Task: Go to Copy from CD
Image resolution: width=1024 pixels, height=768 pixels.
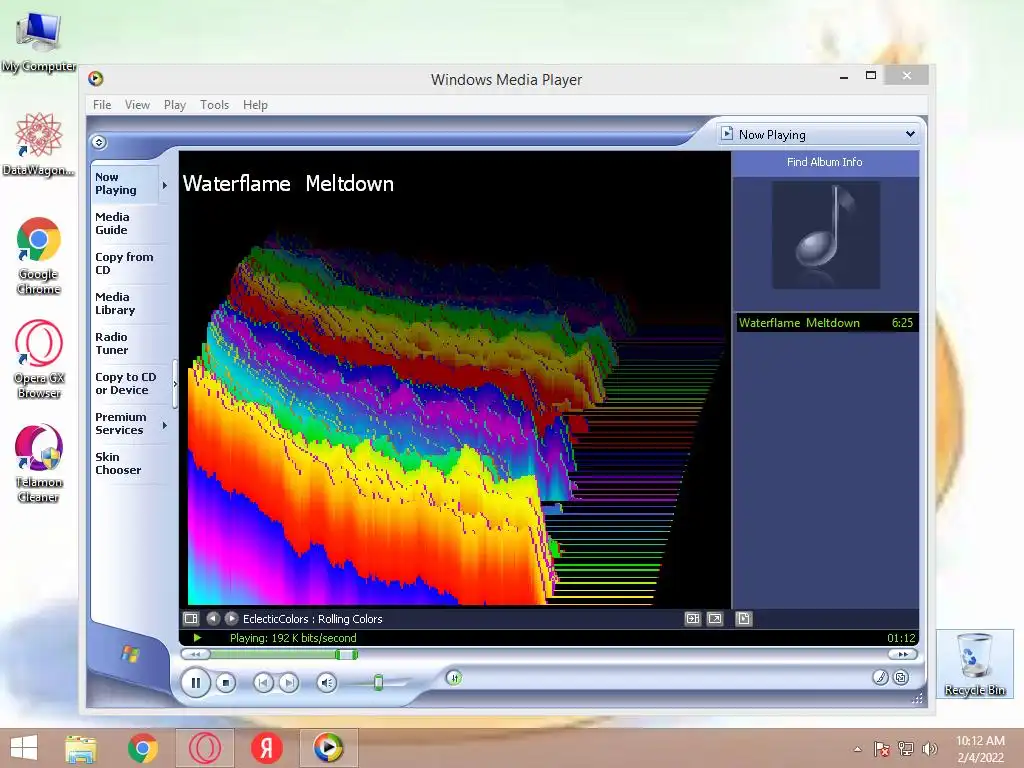Action: pos(124,263)
